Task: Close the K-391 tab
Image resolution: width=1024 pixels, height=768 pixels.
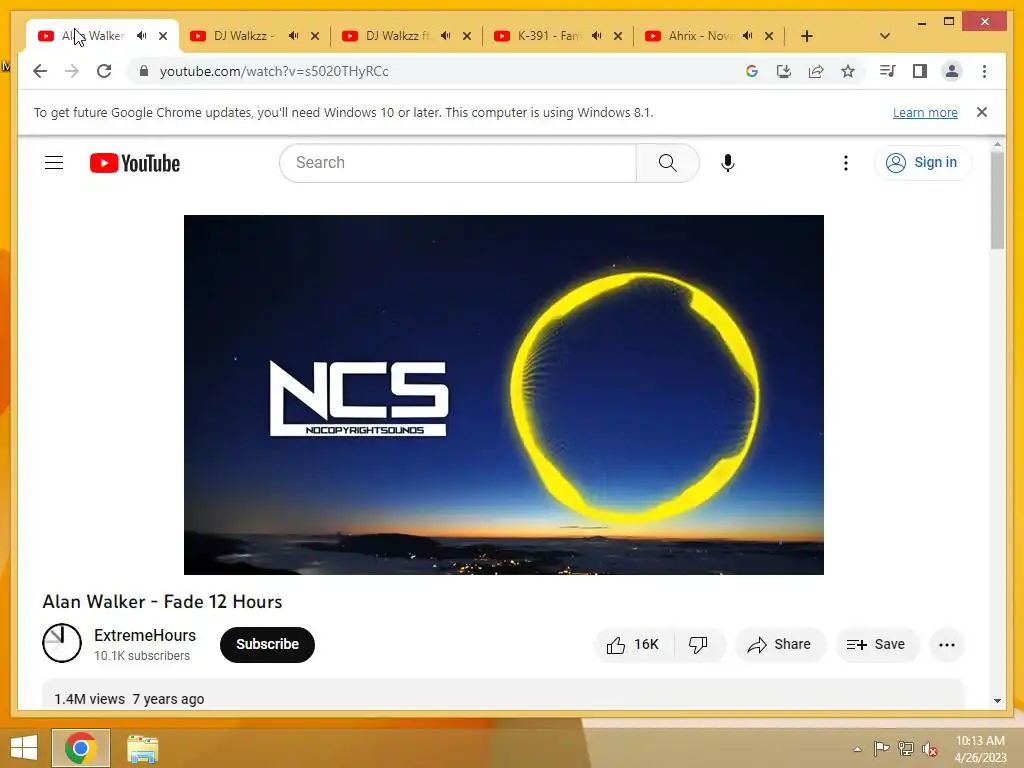Action: (x=618, y=36)
